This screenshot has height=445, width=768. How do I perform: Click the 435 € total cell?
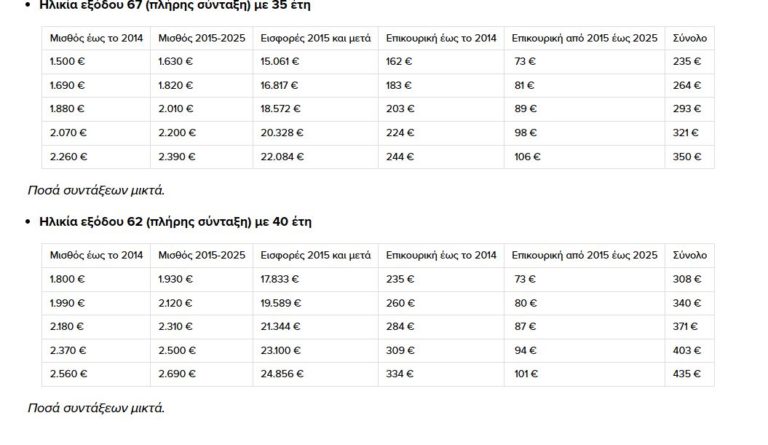(686, 374)
